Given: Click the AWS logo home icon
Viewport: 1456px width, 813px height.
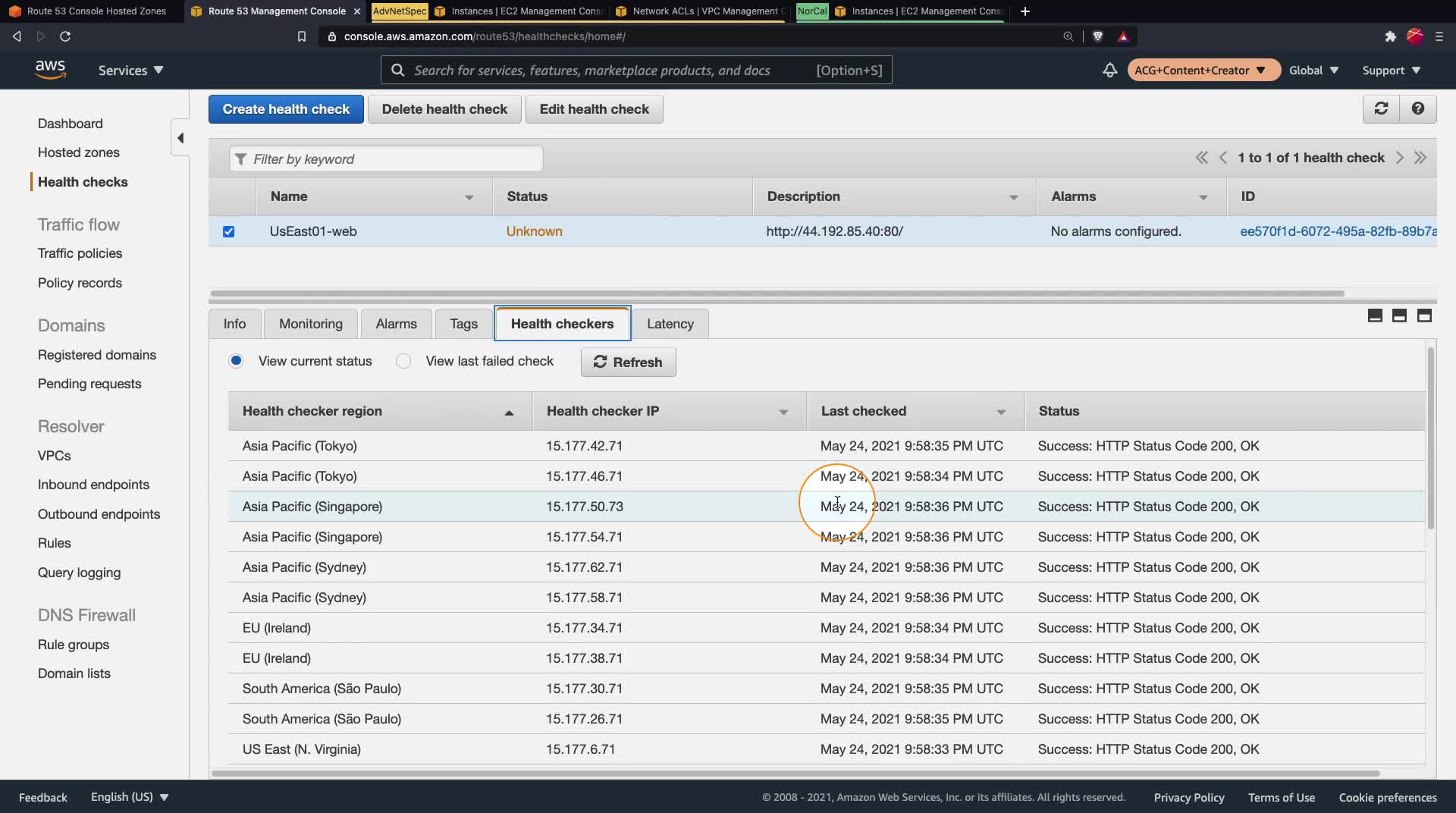Looking at the screenshot, I should (50, 70).
